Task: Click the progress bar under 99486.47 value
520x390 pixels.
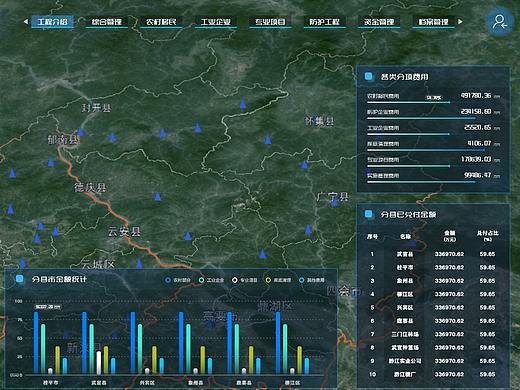Action: point(421,182)
